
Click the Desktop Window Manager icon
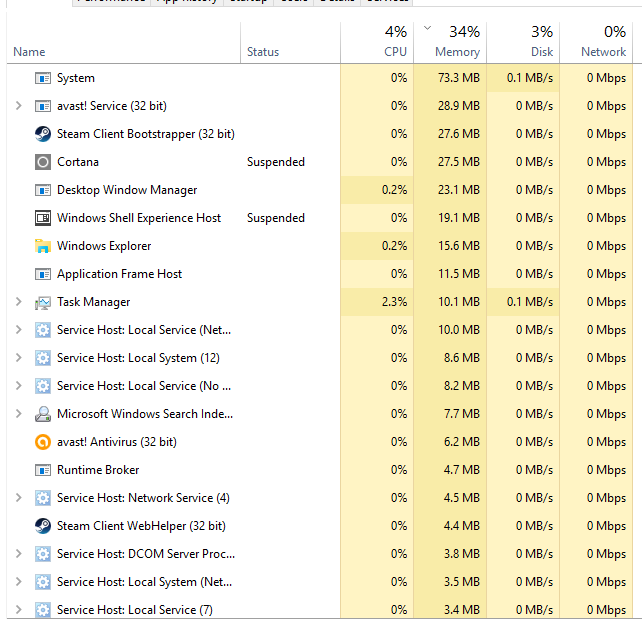(43, 190)
